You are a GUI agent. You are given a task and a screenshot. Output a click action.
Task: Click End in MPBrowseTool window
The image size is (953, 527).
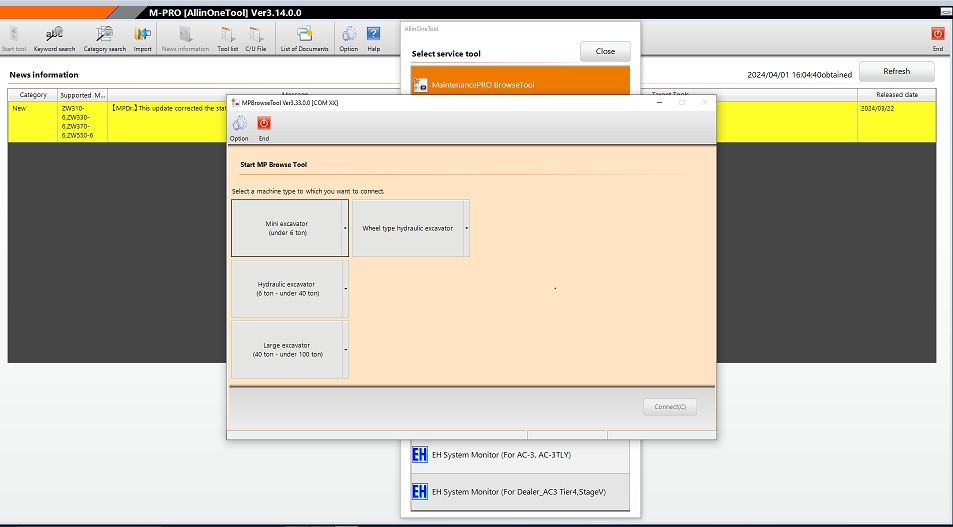(264, 129)
